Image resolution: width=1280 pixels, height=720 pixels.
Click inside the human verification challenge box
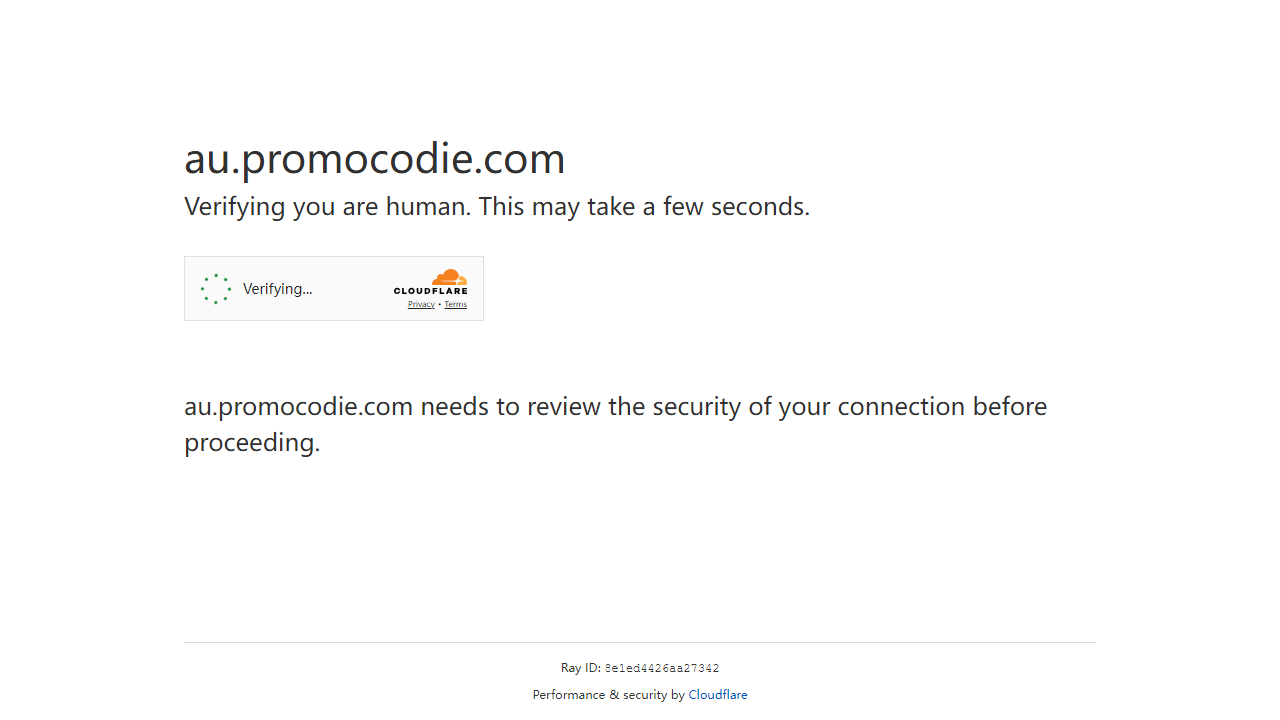(x=334, y=288)
